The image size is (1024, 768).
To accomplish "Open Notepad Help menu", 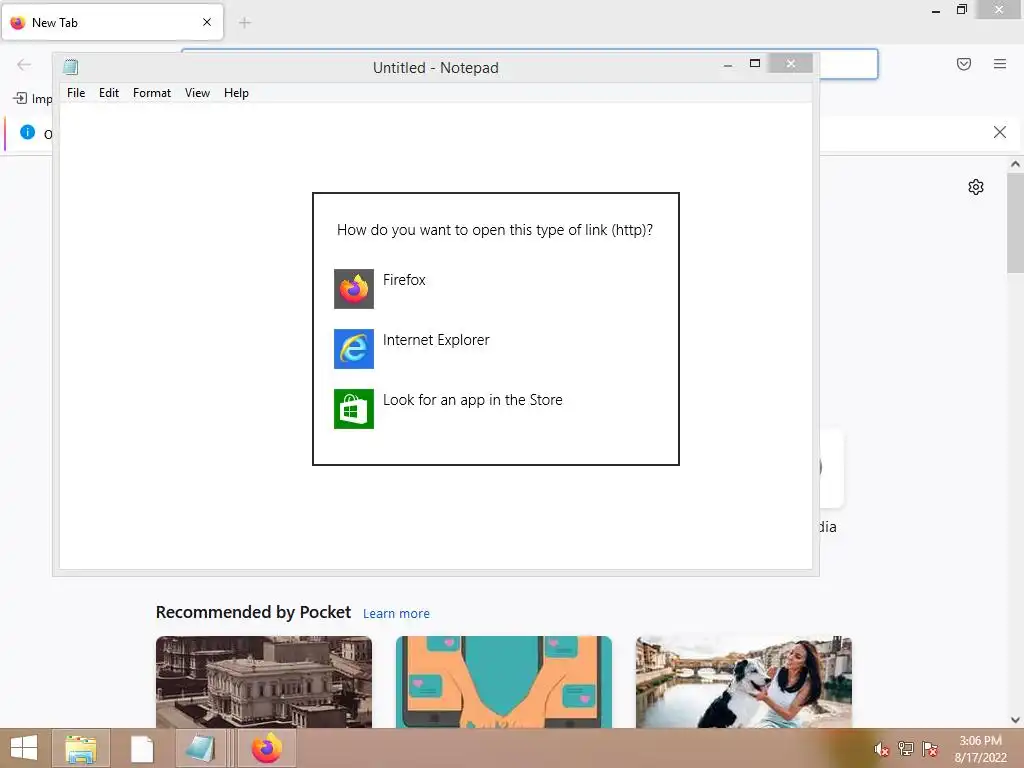I will point(236,93).
